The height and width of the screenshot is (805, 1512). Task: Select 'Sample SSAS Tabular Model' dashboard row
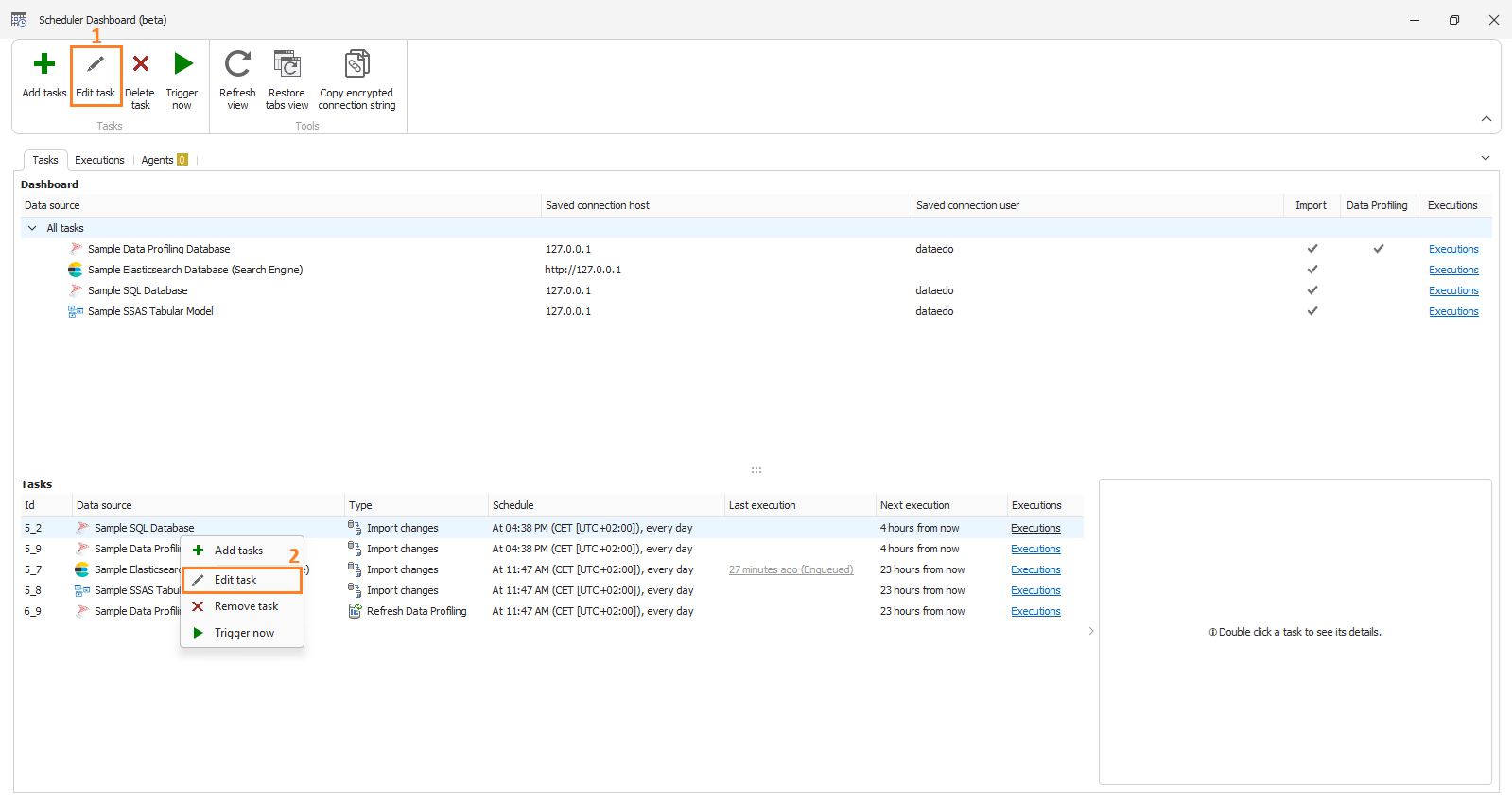click(756, 311)
